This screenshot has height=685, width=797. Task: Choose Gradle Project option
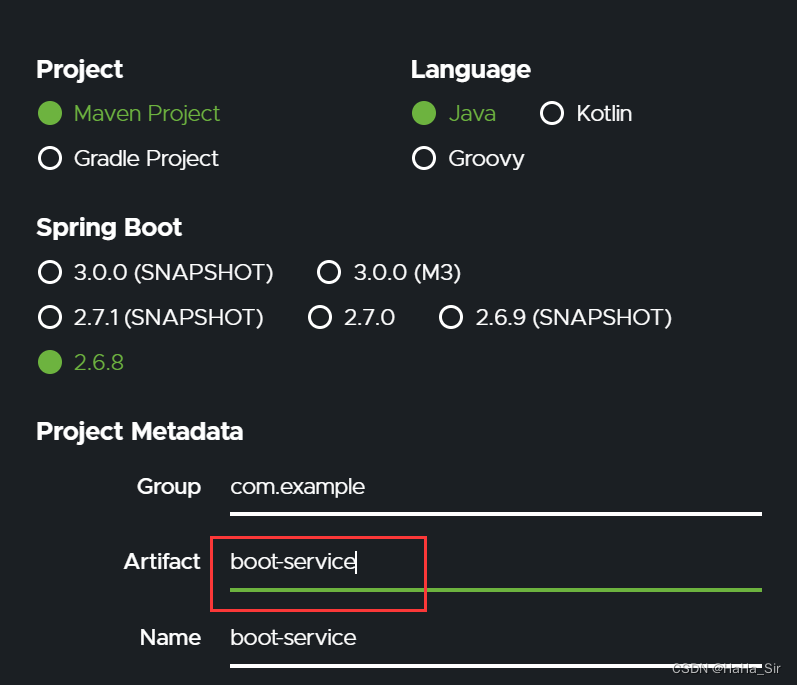point(50,158)
